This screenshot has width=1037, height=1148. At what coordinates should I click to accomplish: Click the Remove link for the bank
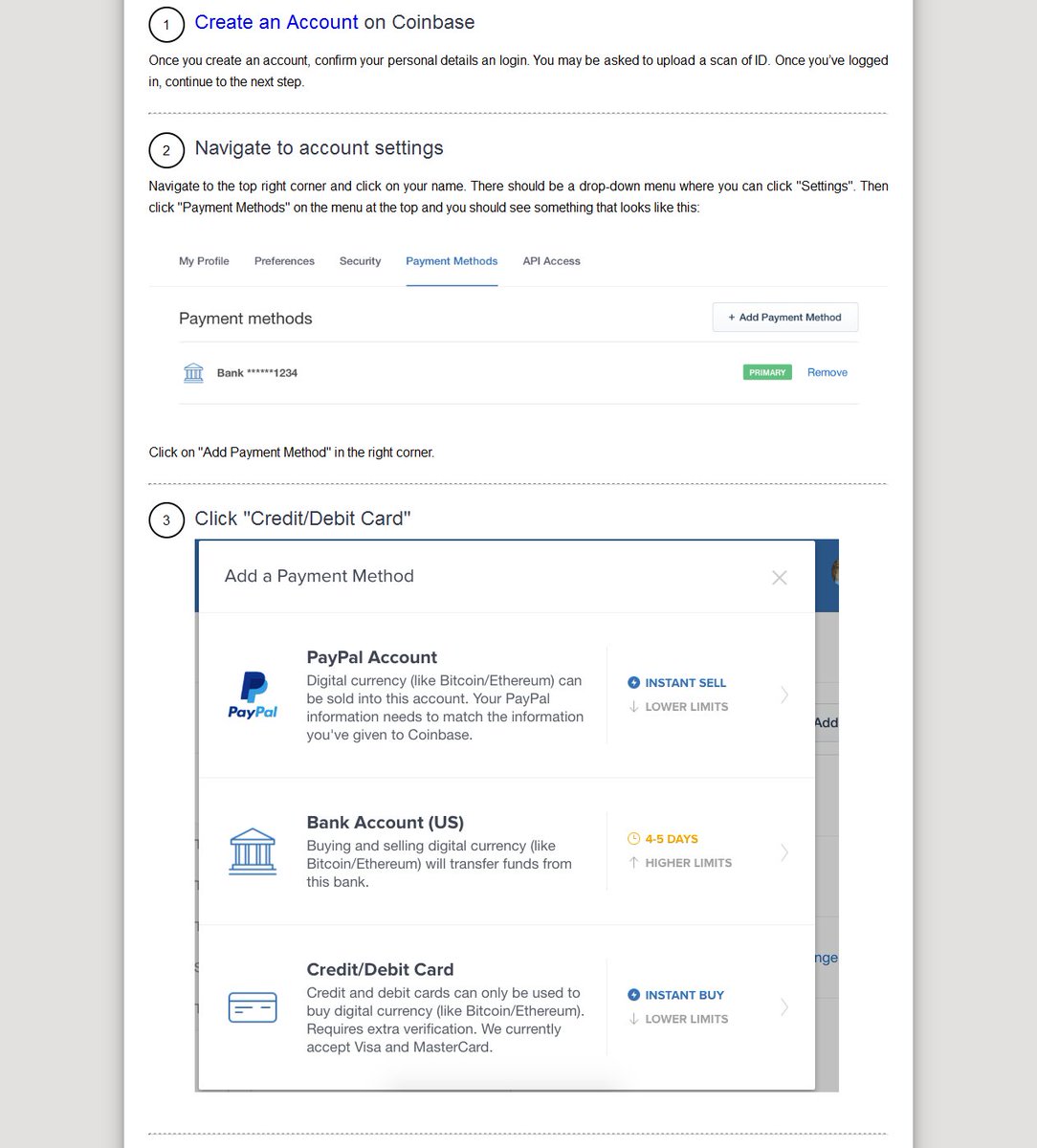click(827, 372)
